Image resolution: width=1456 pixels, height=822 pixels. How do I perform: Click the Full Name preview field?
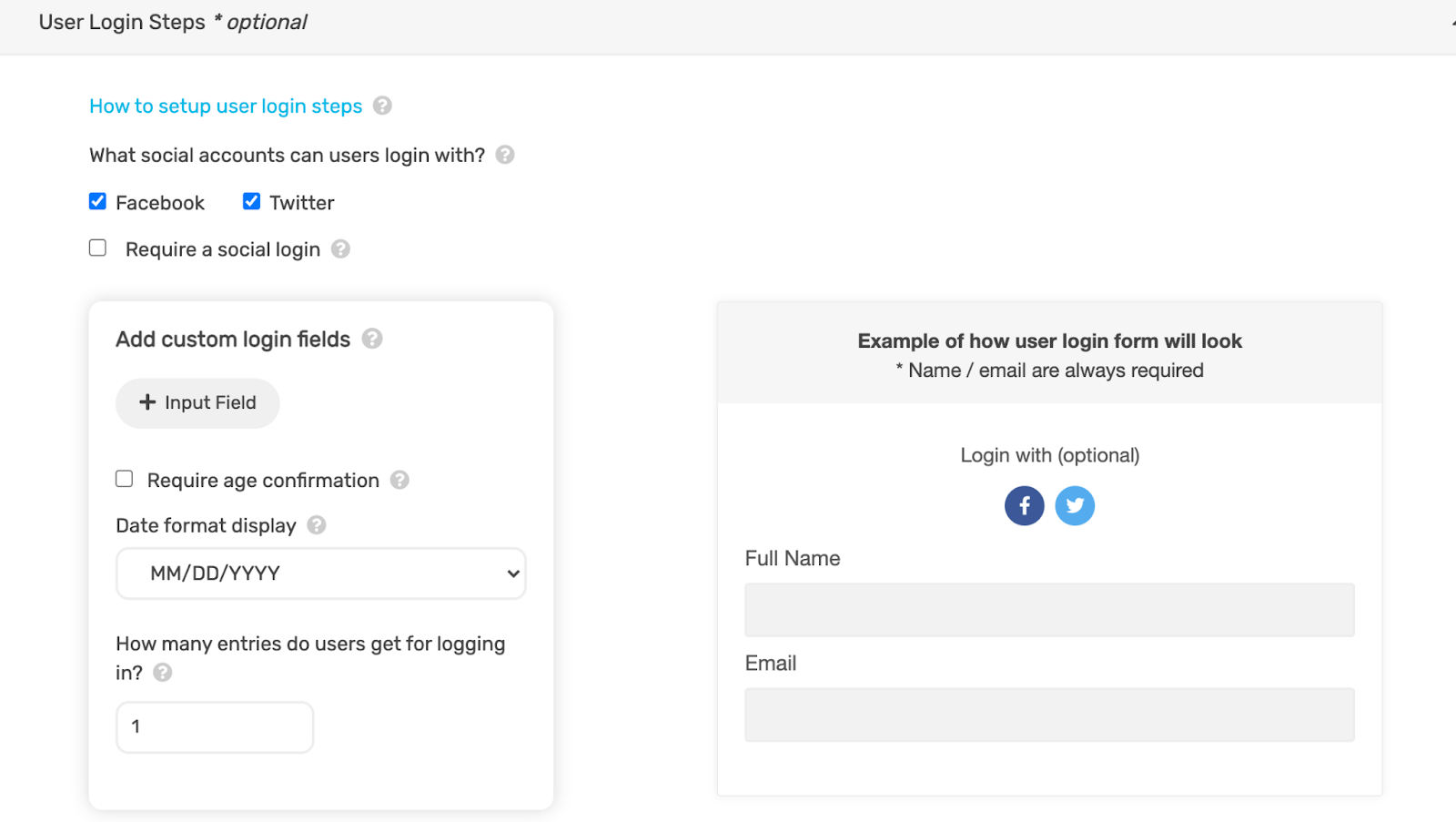click(1049, 610)
